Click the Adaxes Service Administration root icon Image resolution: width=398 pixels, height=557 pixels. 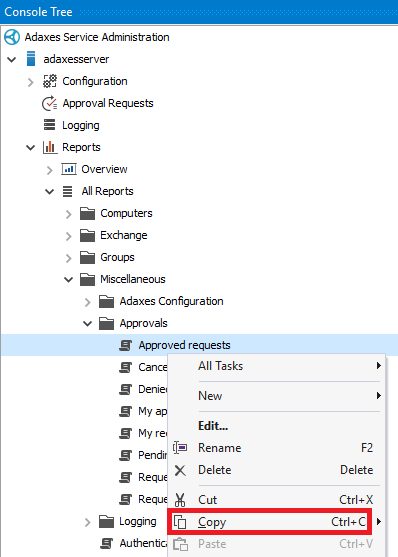[x=12, y=37]
